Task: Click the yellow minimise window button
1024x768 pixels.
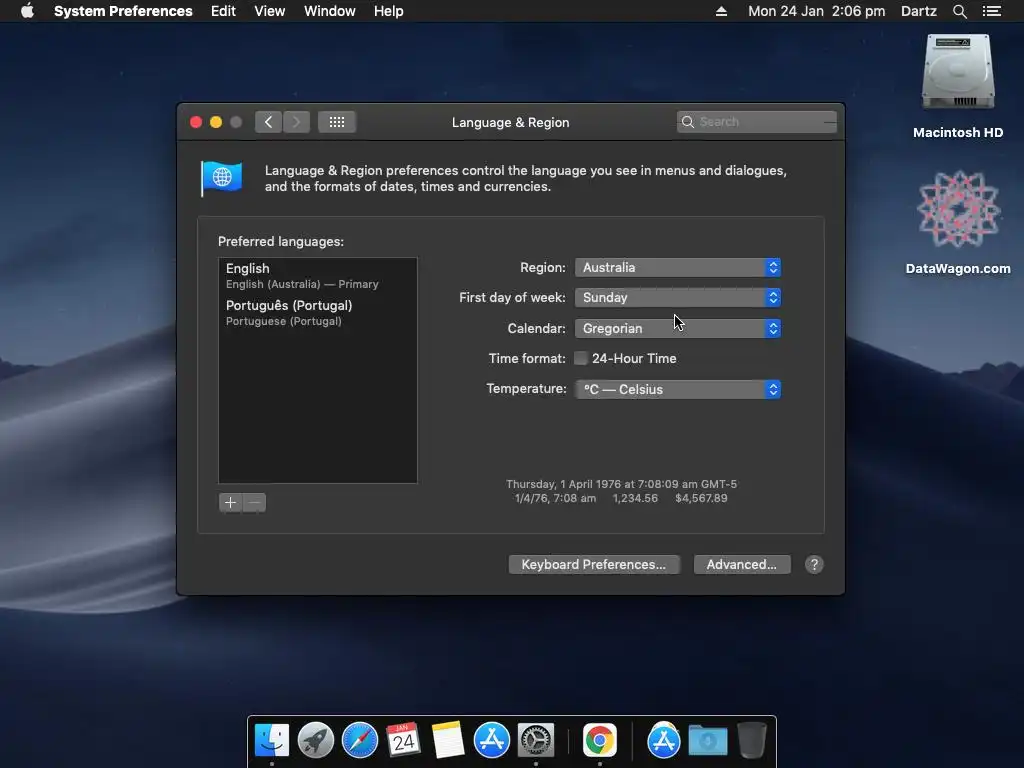Action: click(x=216, y=122)
